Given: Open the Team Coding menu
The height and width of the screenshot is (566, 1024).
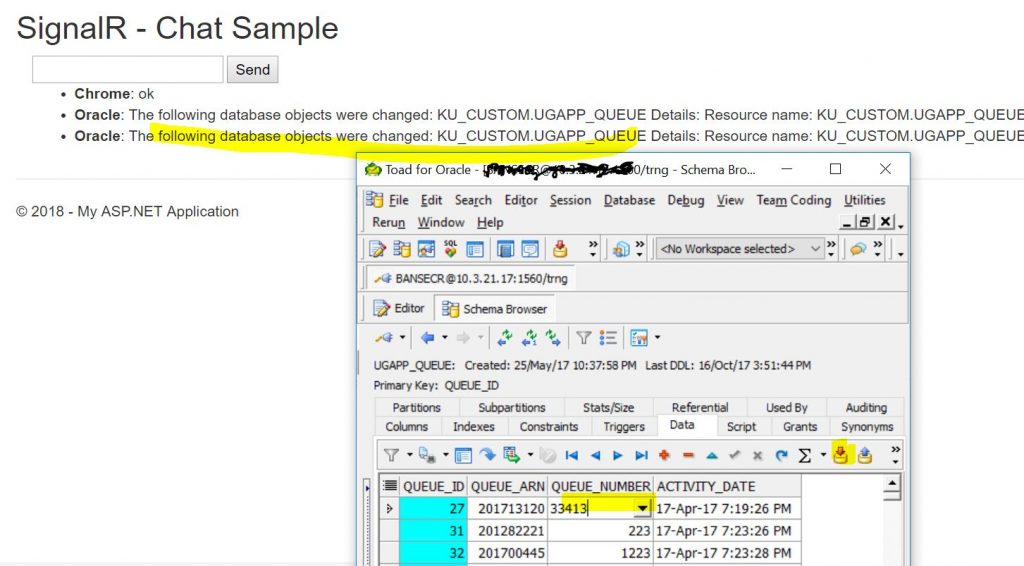Looking at the screenshot, I should click(793, 200).
